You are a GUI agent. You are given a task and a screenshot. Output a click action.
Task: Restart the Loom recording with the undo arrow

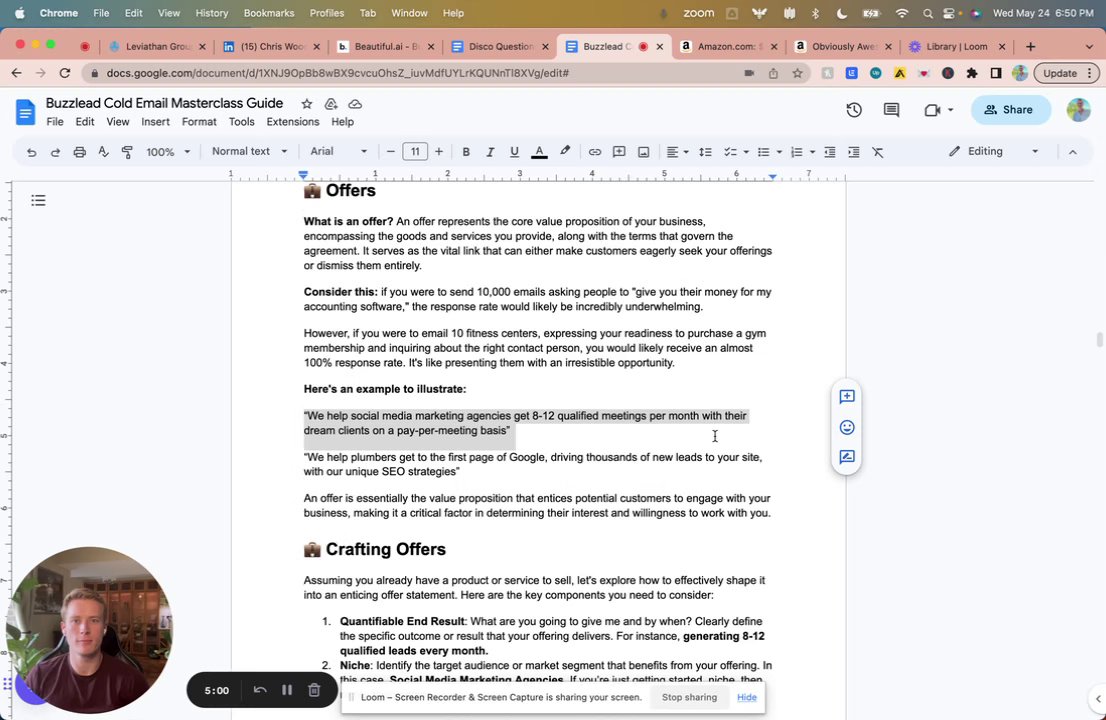point(260,690)
